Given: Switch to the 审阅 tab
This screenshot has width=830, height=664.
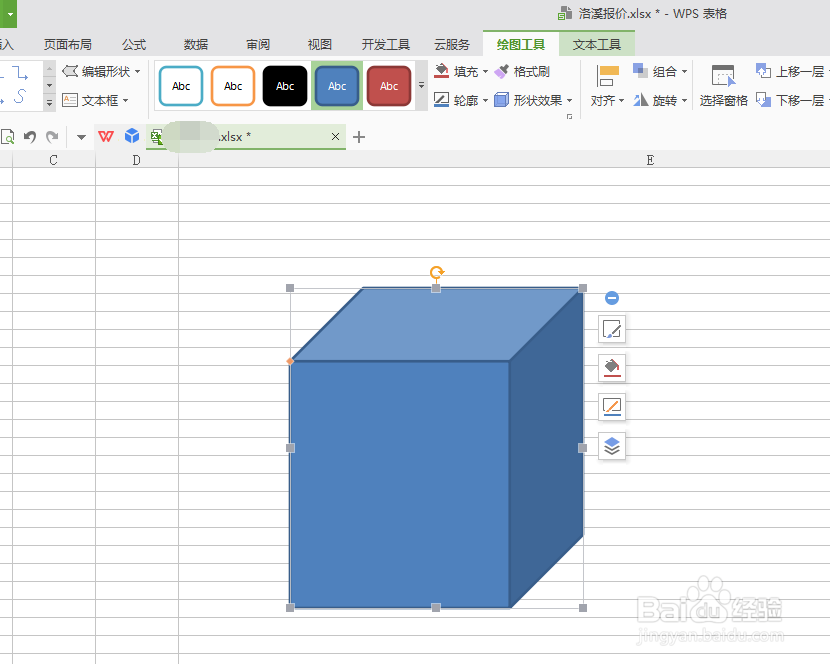Looking at the screenshot, I should point(258,44).
